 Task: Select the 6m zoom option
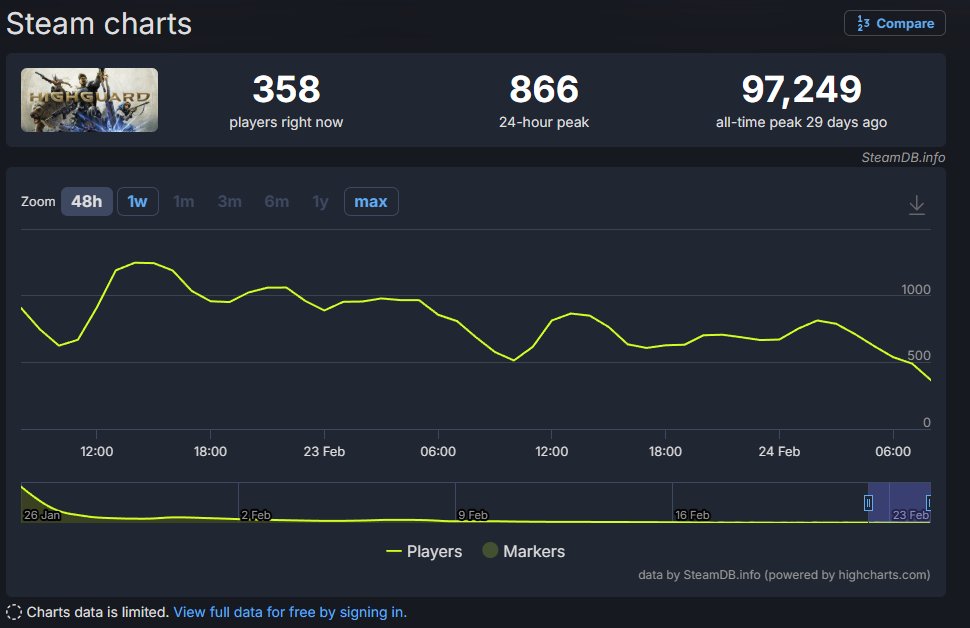[x=277, y=202]
